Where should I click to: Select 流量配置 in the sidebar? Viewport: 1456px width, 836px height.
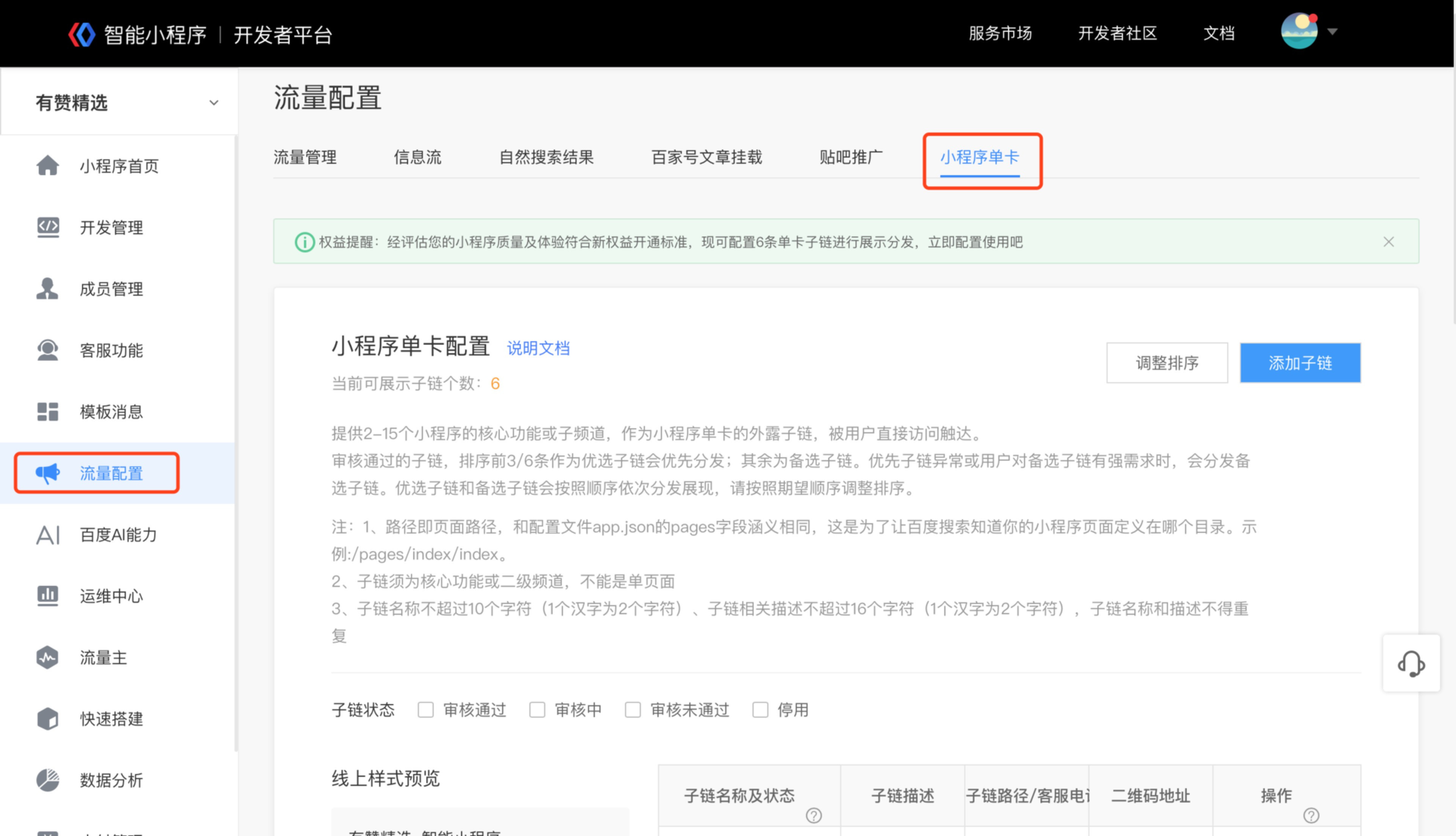(111, 473)
